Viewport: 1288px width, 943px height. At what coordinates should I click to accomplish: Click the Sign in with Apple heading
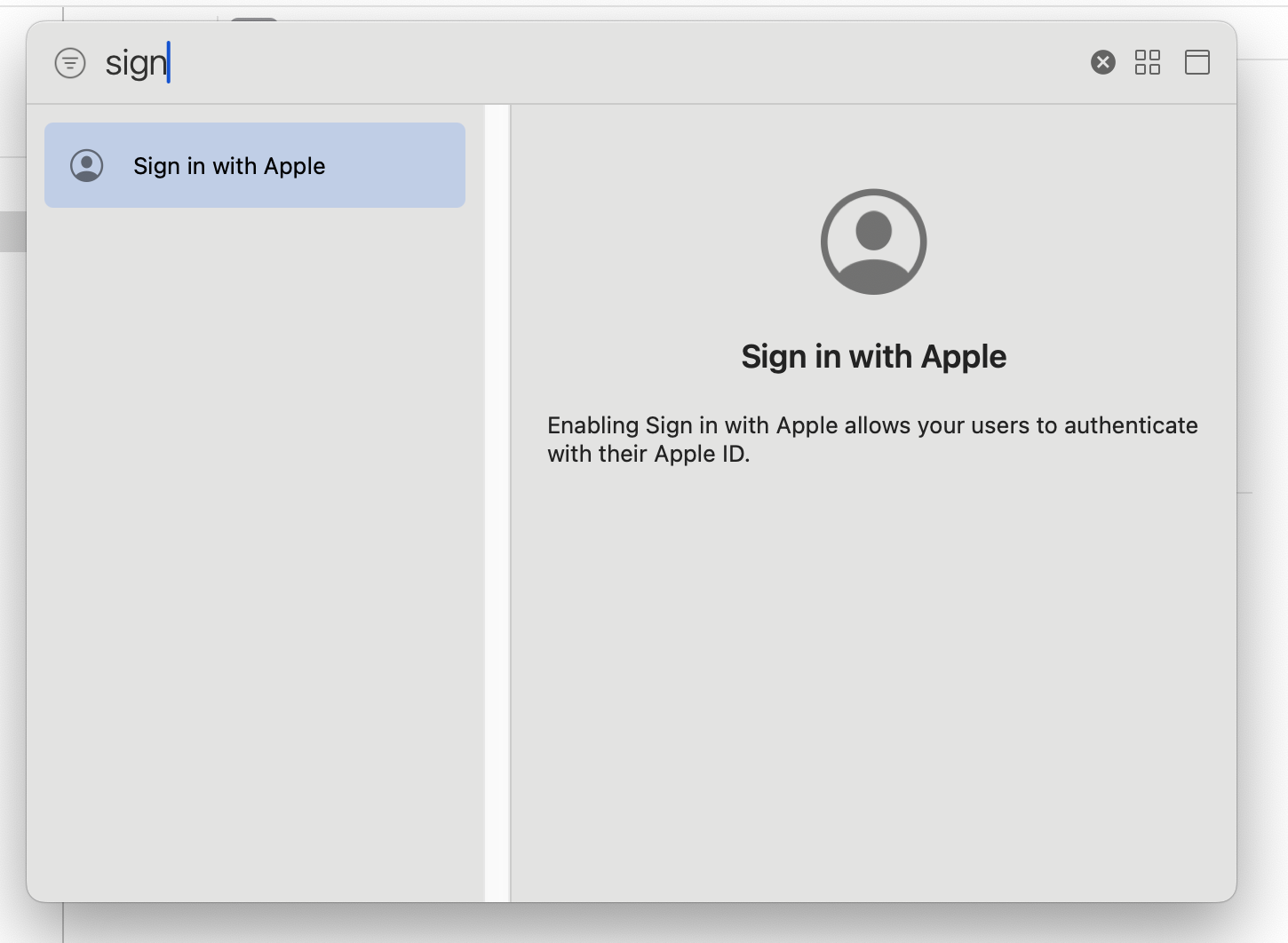click(873, 356)
